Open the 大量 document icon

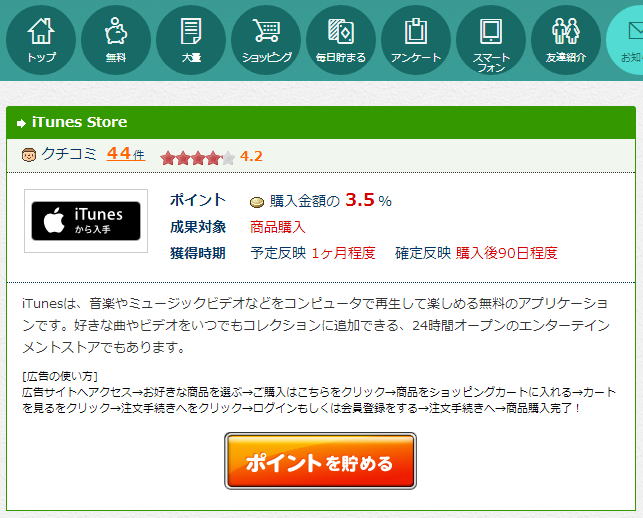(191, 40)
